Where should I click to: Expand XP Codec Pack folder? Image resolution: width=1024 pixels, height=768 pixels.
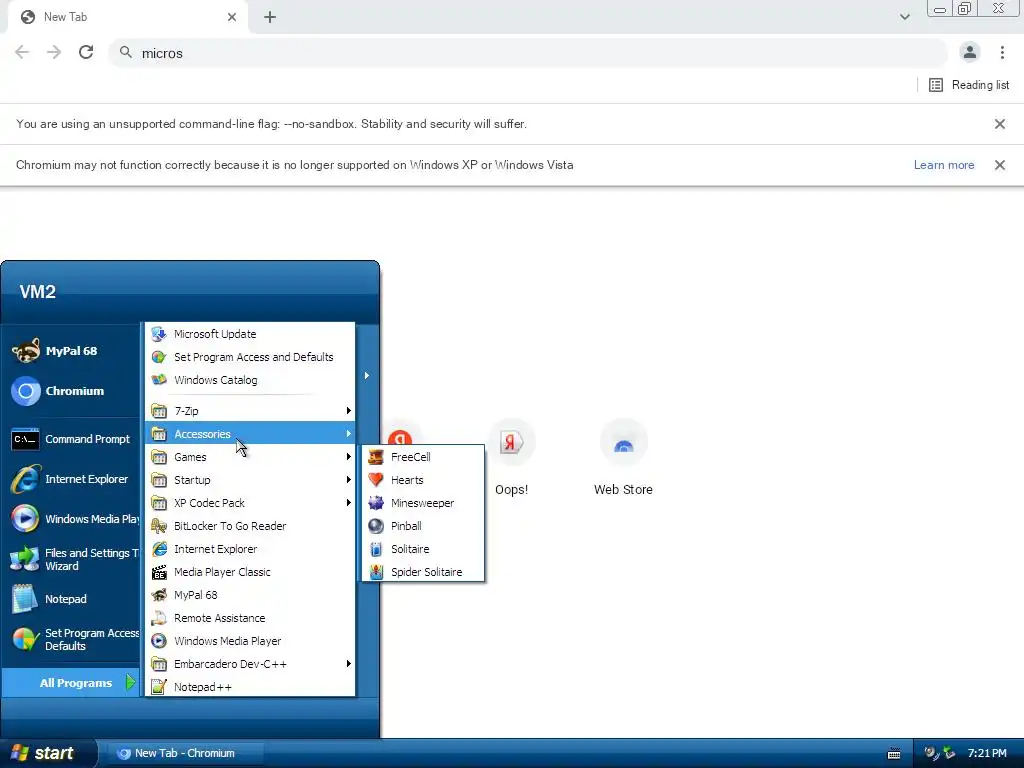(250, 503)
